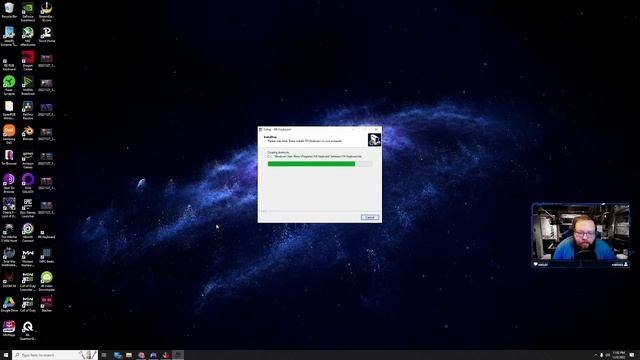Open Tor Browser desktop shortcut

pyautogui.click(x=9, y=157)
